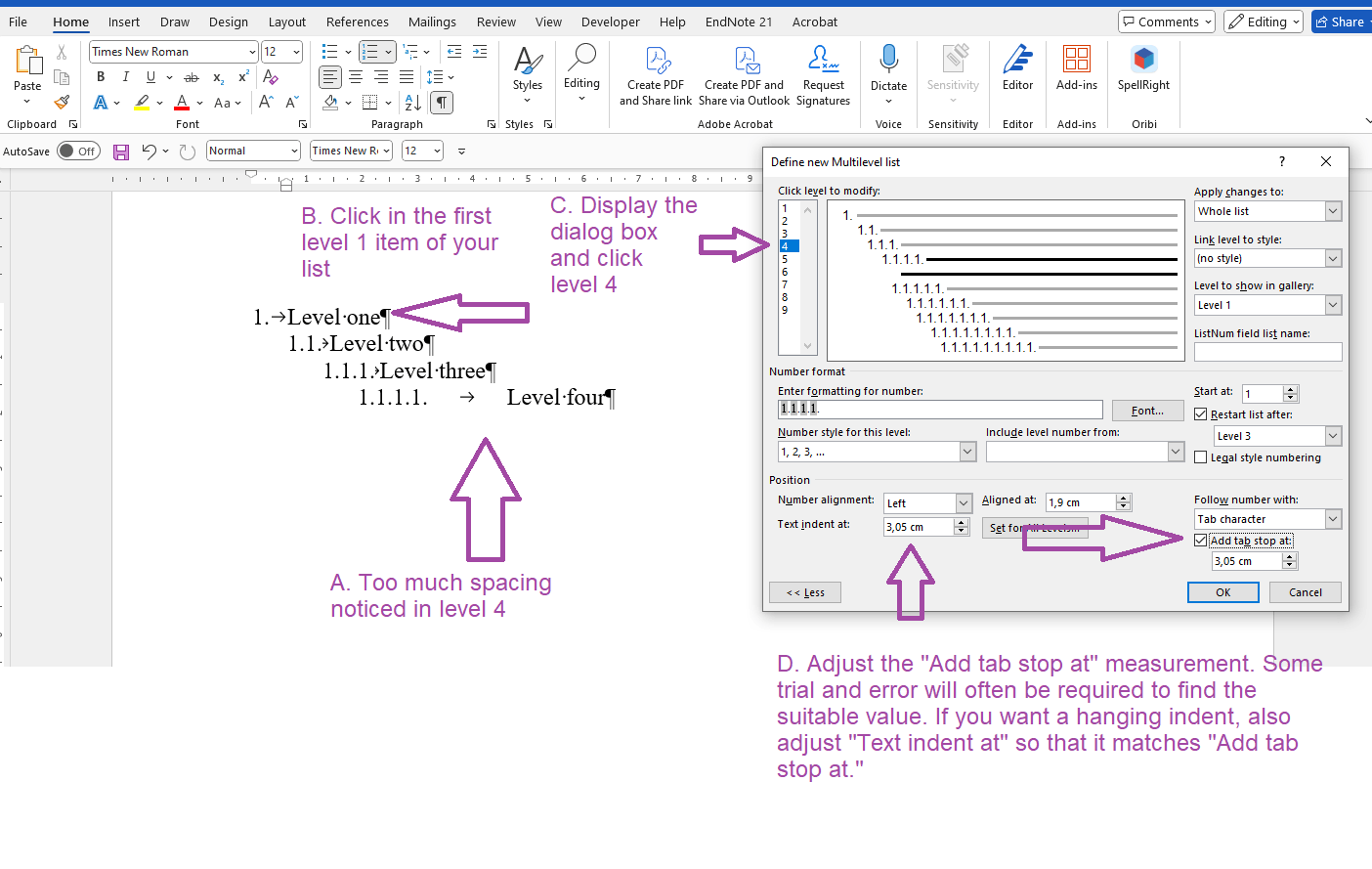Start Dictate with the microphone icon

(888, 60)
